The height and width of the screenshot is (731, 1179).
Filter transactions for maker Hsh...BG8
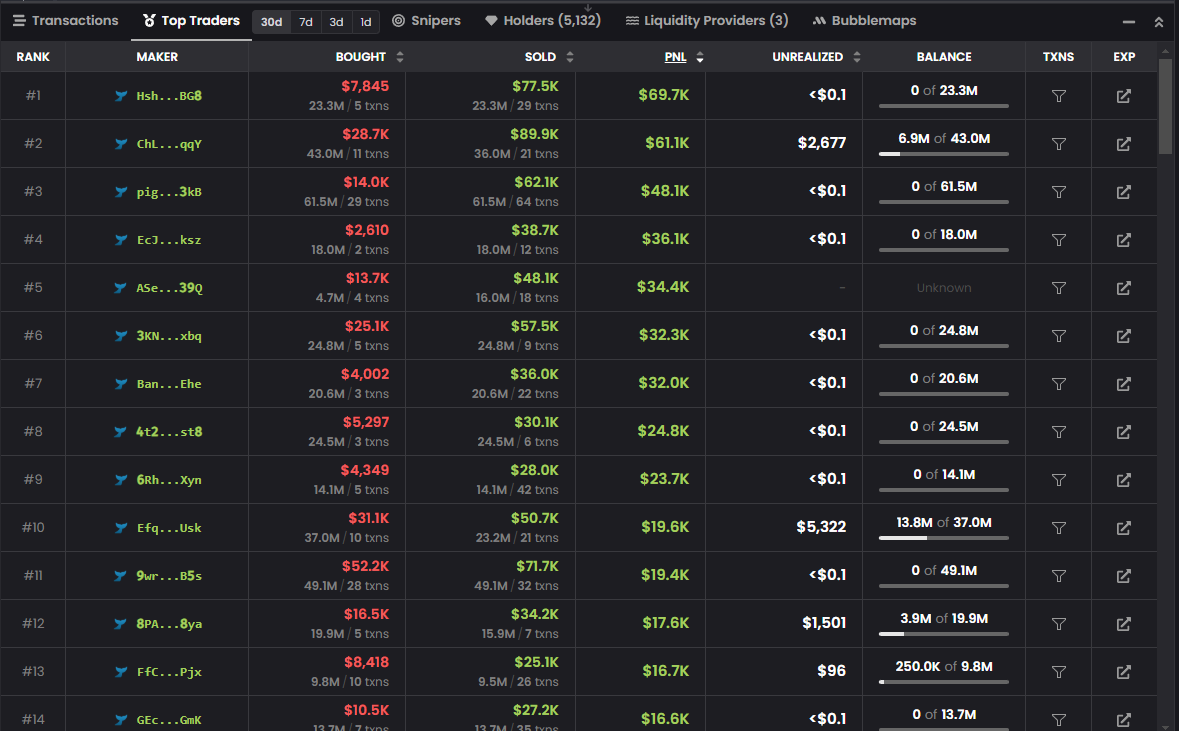click(1058, 96)
